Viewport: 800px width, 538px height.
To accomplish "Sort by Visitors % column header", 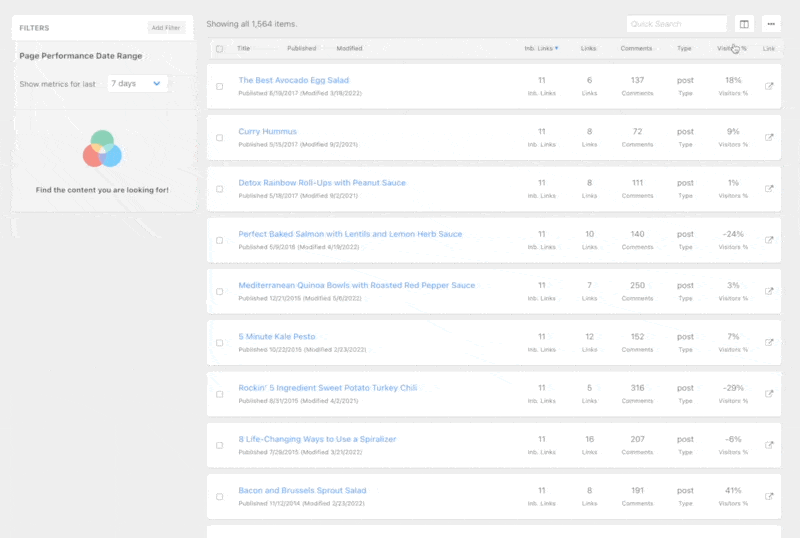I will (732, 48).
